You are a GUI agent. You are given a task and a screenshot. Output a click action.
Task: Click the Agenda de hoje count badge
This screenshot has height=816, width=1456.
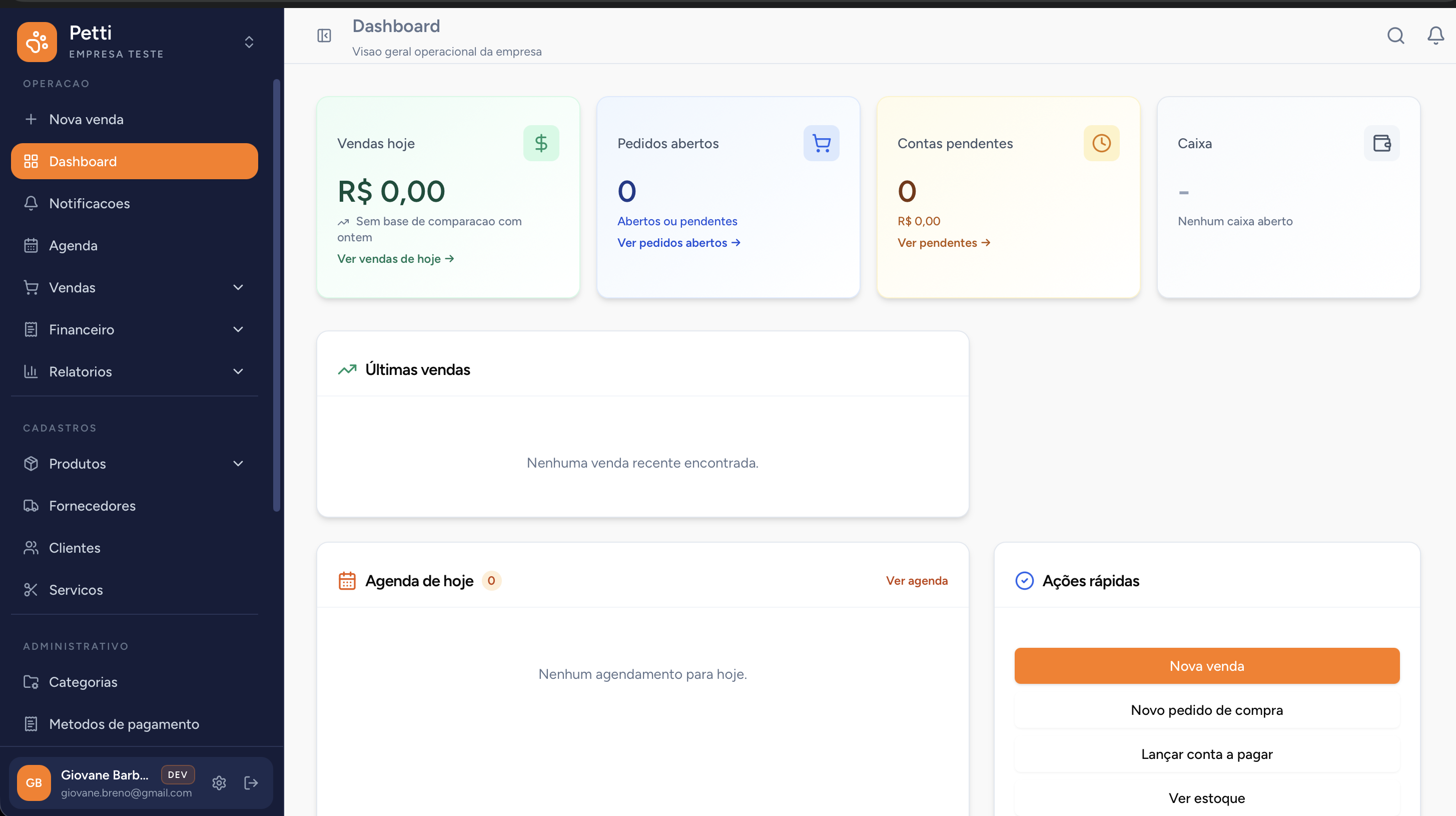[x=491, y=581]
